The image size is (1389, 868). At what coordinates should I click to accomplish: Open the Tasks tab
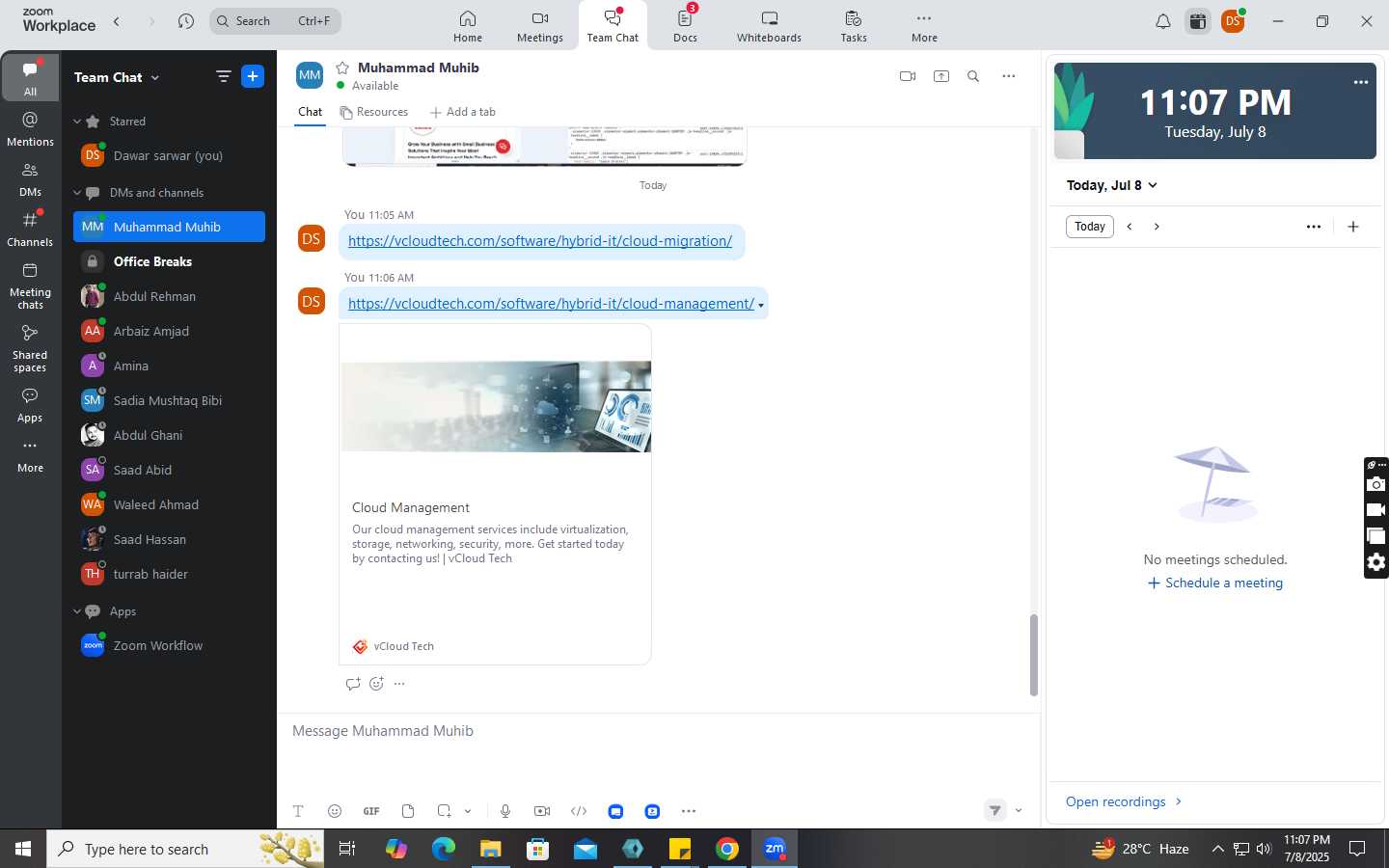[854, 26]
